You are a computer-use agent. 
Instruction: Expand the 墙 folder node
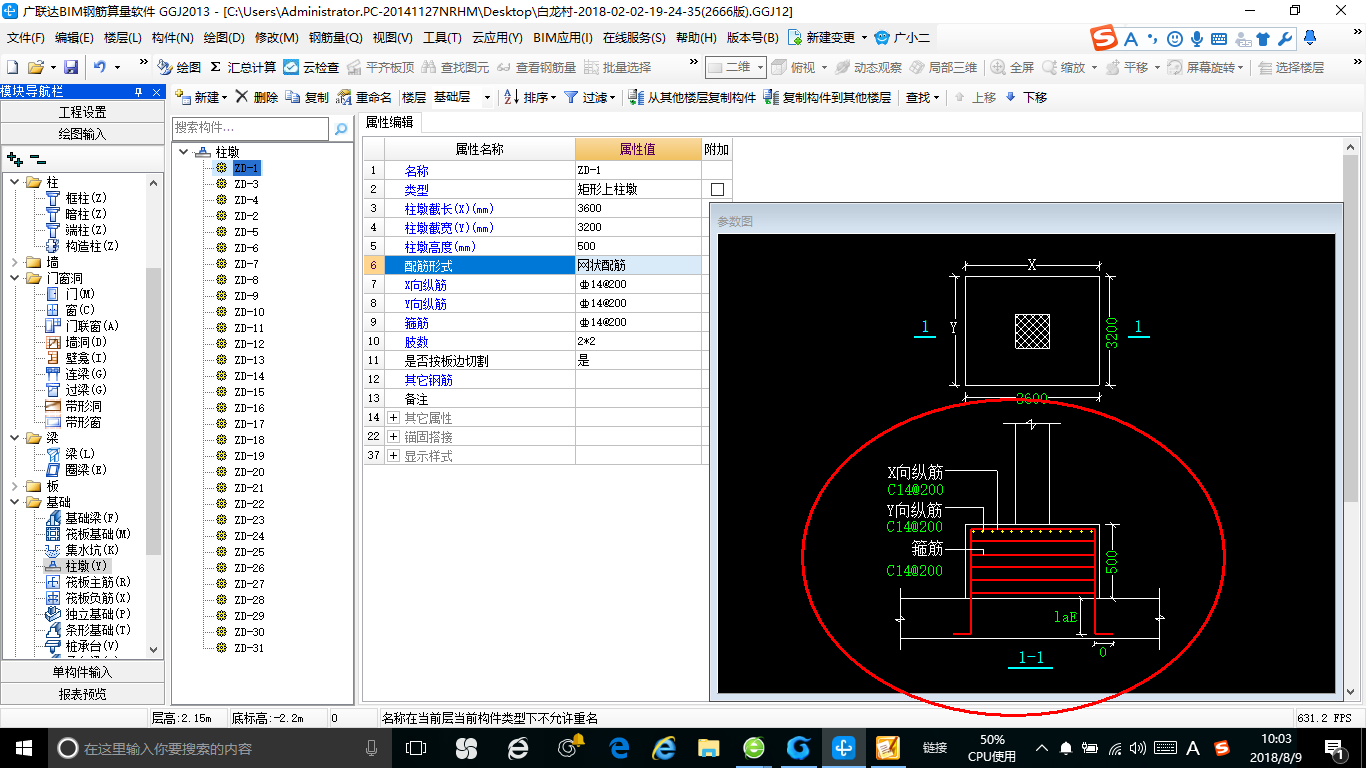tap(15, 262)
